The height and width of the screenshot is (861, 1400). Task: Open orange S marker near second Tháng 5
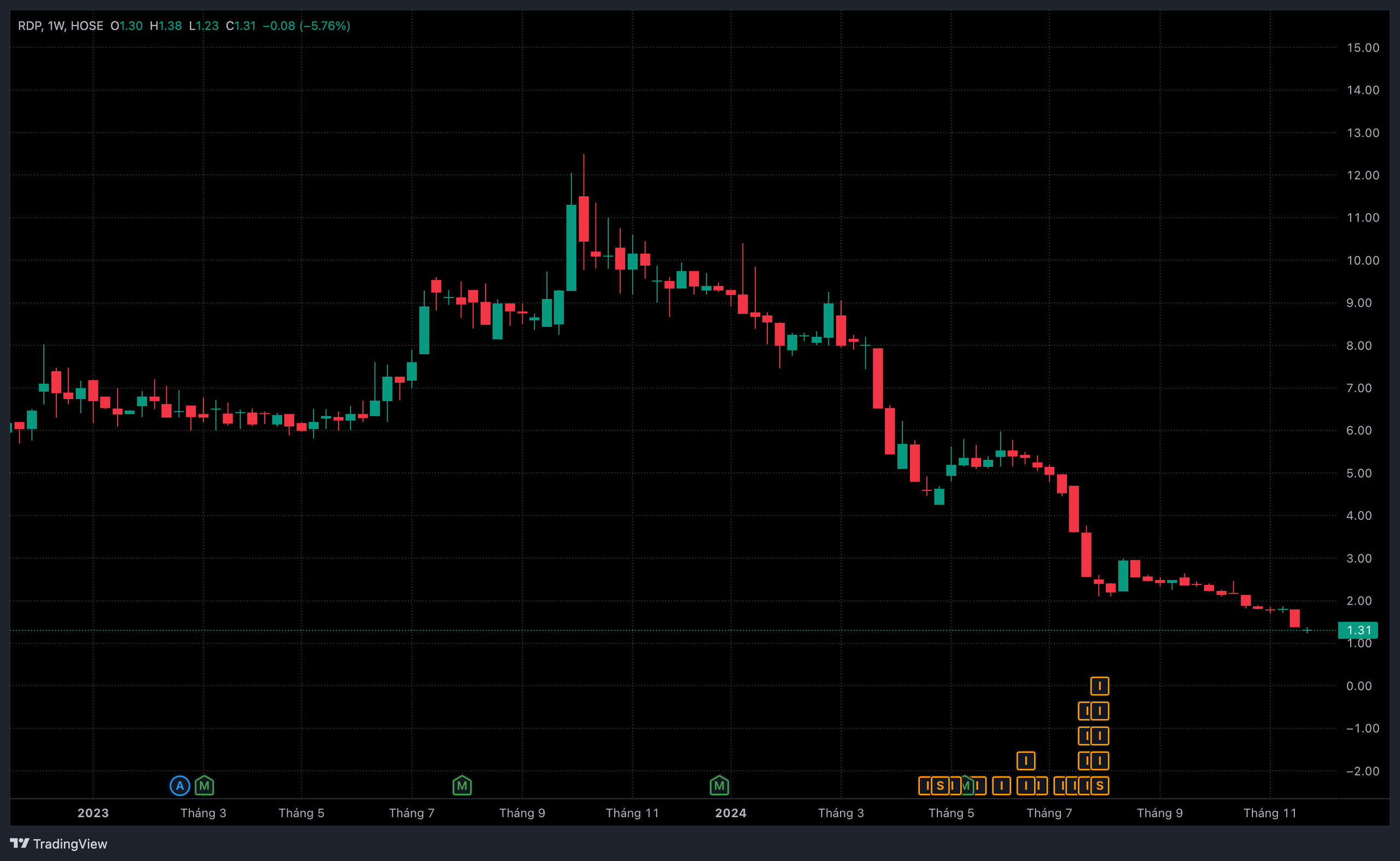click(x=940, y=786)
